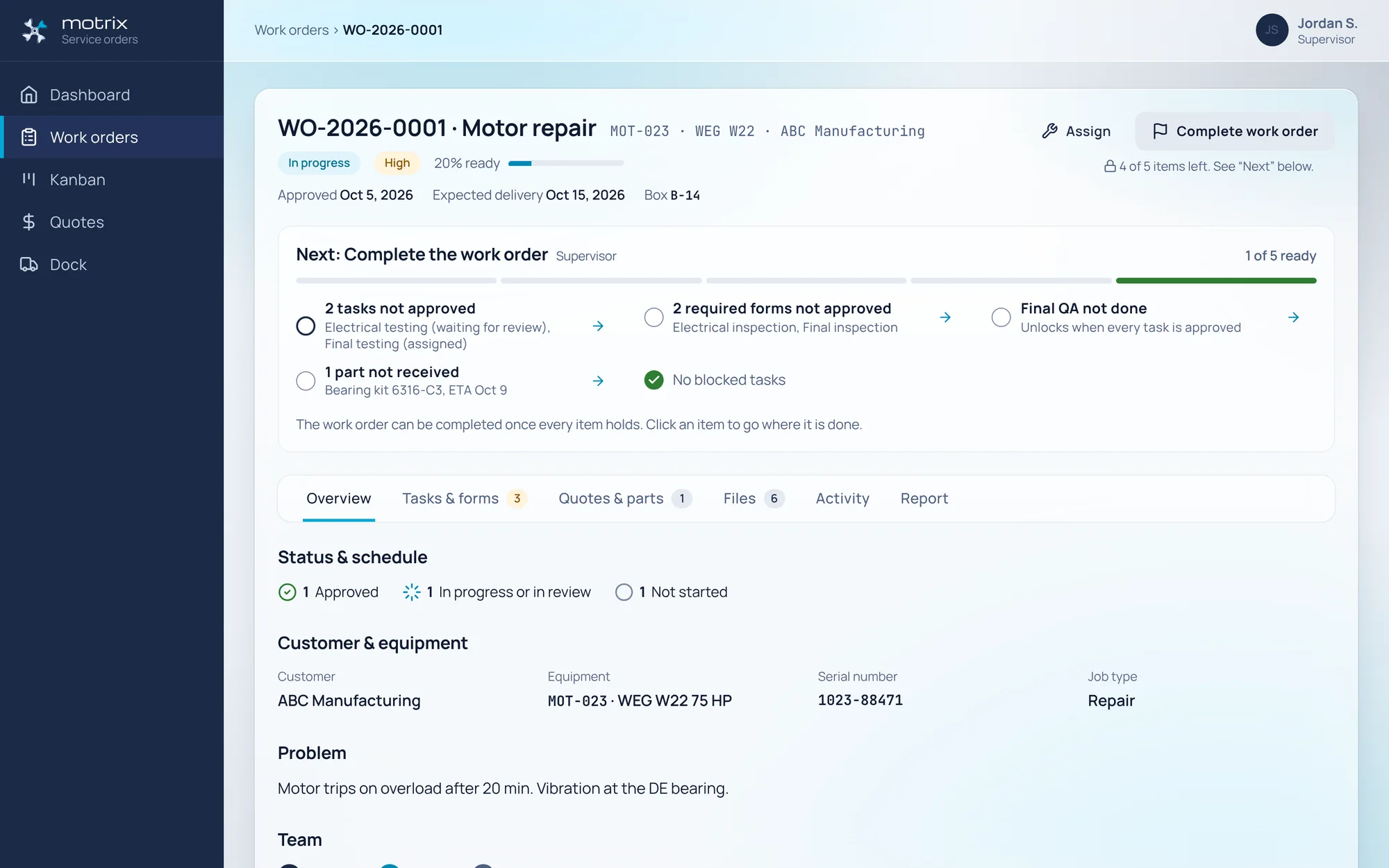This screenshot has width=1389, height=868.
Task: Open the Activity tab
Action: (842, 499)
